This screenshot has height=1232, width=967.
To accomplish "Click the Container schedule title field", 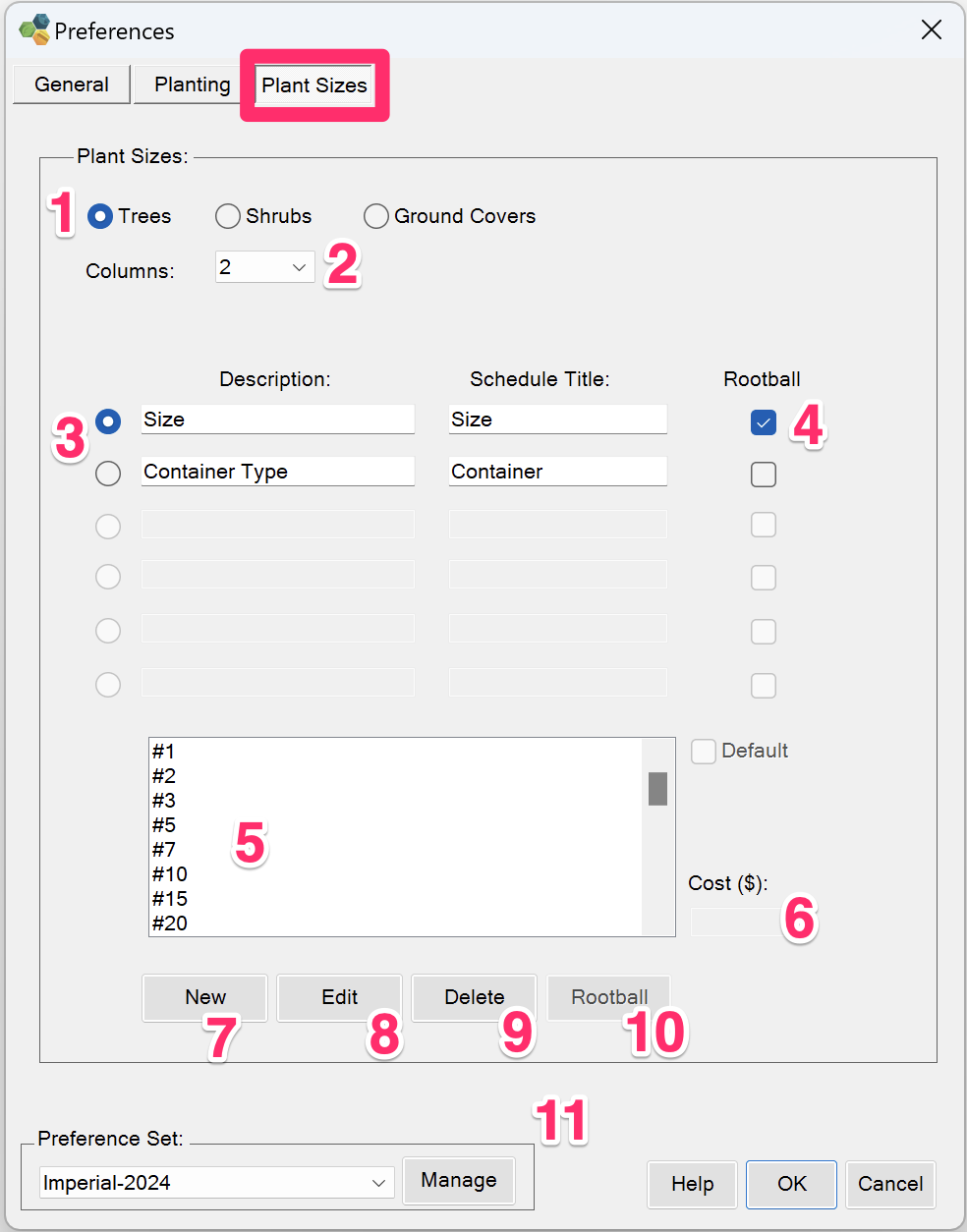I will [x=558, y=472].
